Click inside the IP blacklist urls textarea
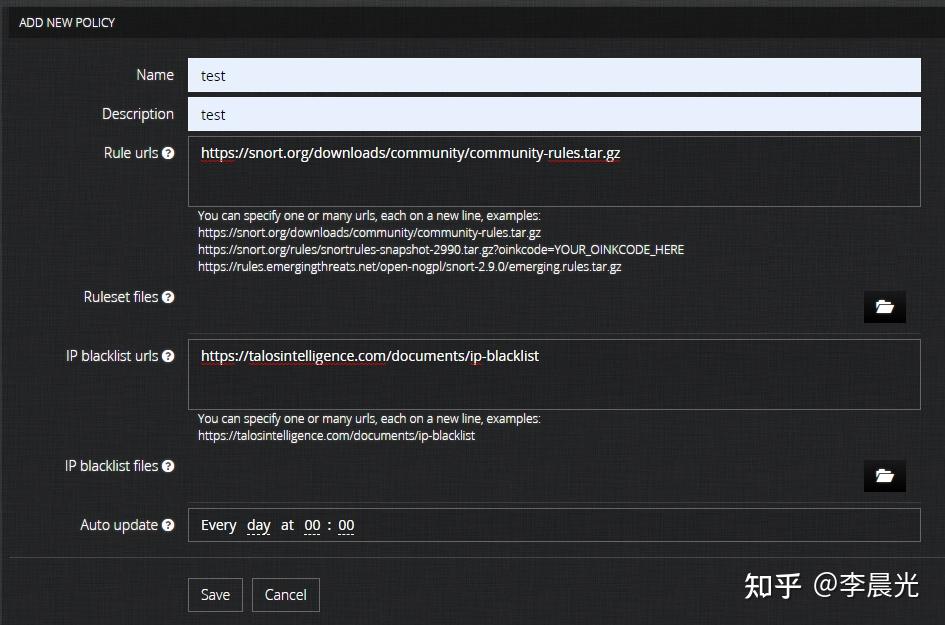945x625 pixels. (x=553, y=375)
